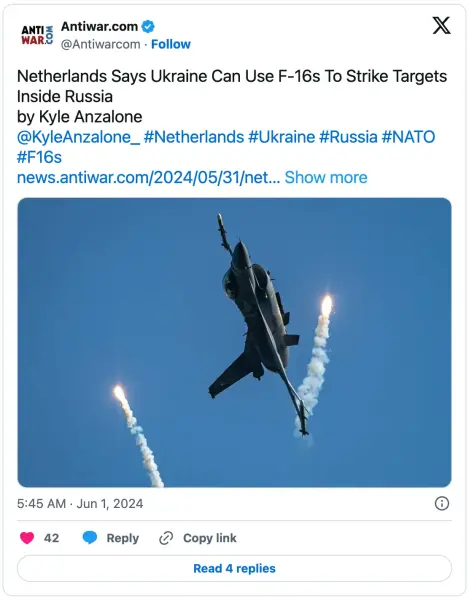The image size is (469, 600).
Task: Follow the Antiwar.com account
Action: click(171, 44)
